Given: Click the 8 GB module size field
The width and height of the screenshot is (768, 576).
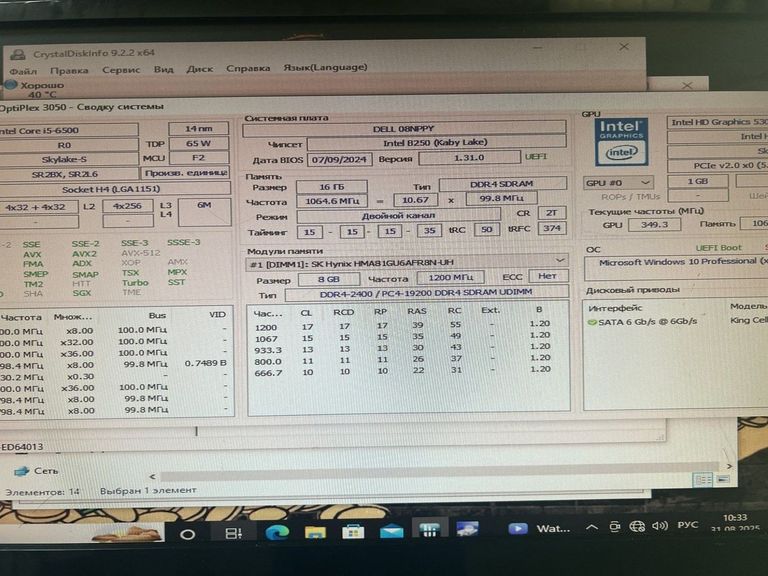Looking at the screenshot, I should click(x=329, y=279).
